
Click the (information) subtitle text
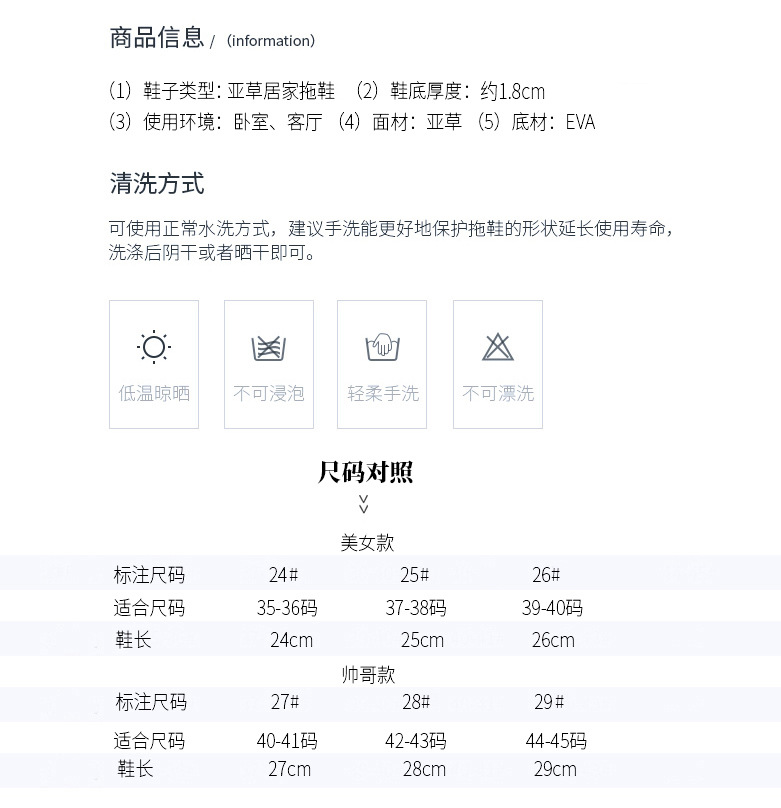[x=271, y=41]
